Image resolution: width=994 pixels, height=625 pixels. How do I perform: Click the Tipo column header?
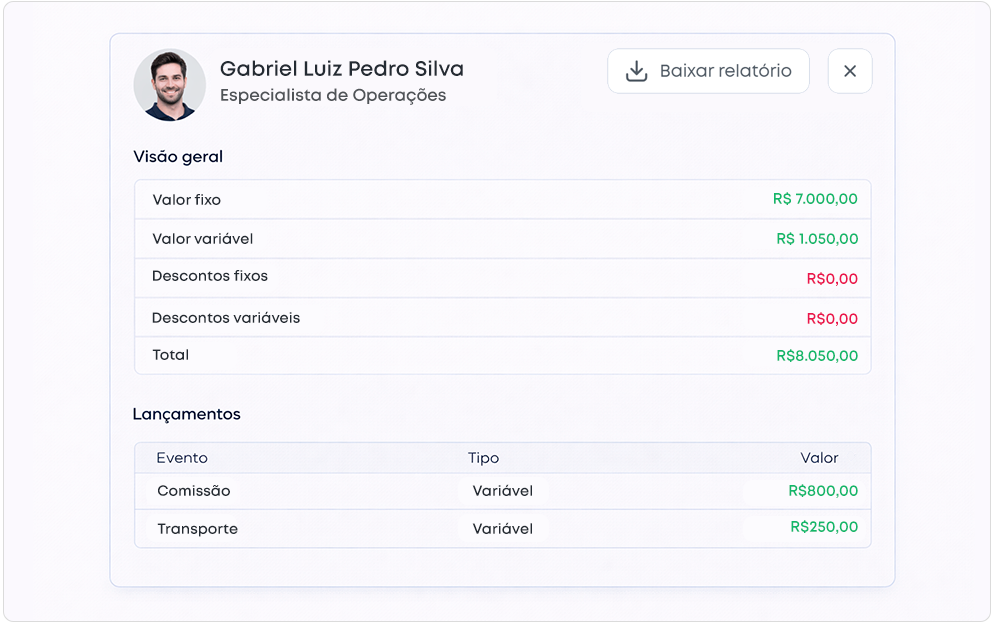click(x=483, y=458)
